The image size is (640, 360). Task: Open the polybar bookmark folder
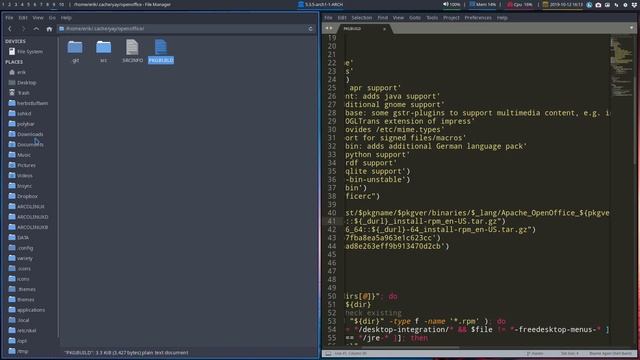[x=22, y=124]
